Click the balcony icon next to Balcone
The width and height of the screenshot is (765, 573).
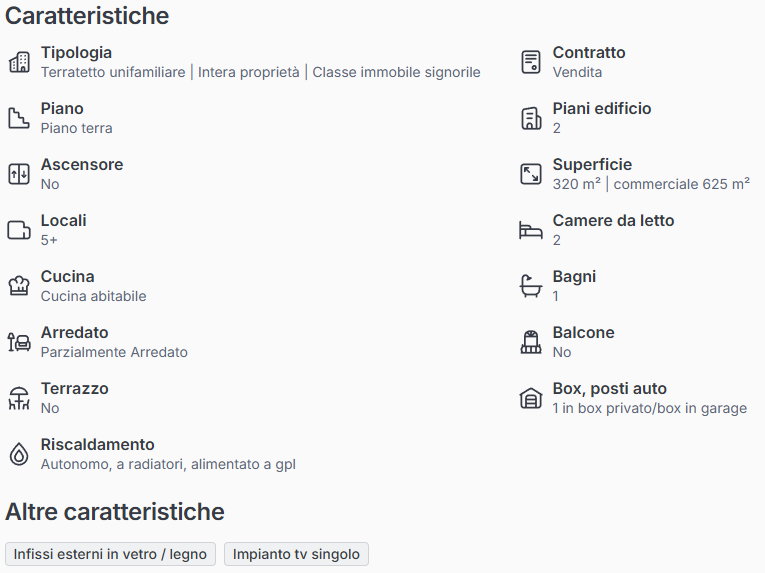(531, 342)
